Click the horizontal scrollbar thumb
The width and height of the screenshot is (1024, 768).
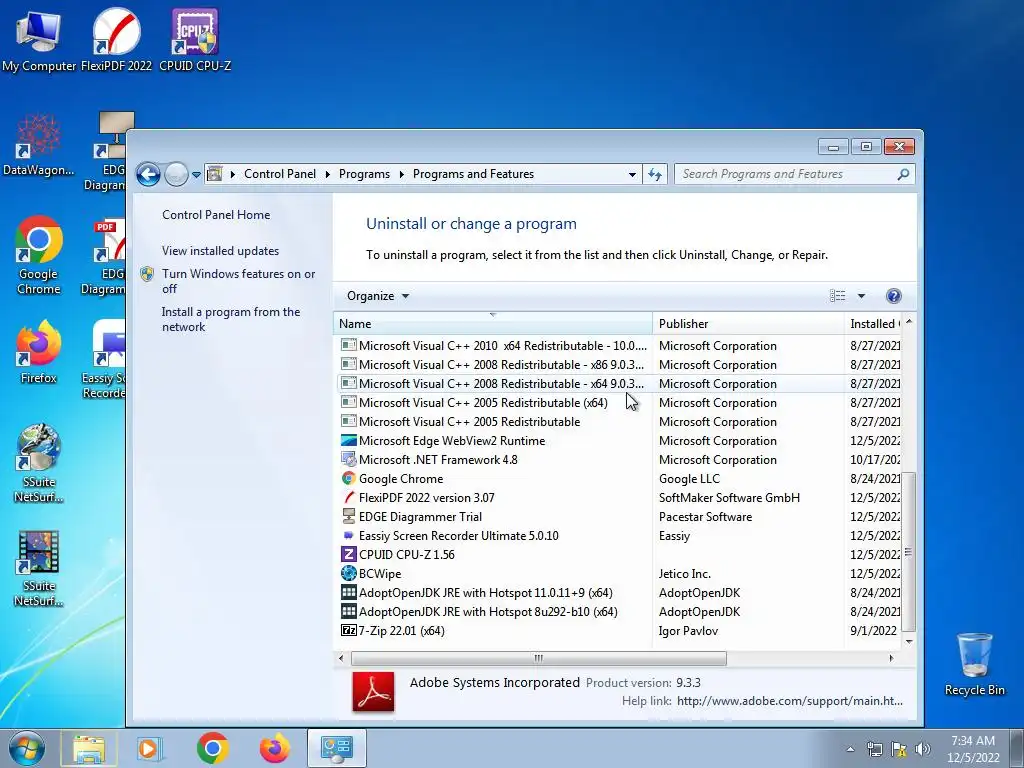pos(539,658)
